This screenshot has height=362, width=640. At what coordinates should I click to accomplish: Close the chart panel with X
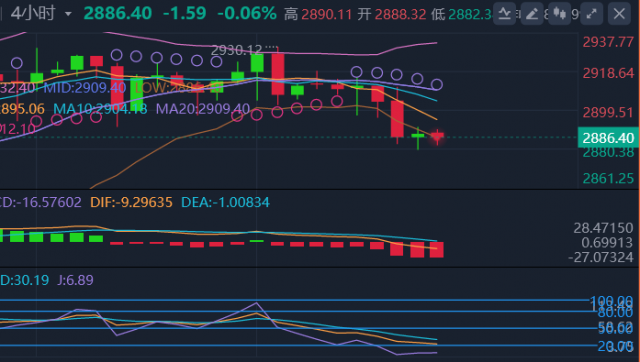pos(619,14)
